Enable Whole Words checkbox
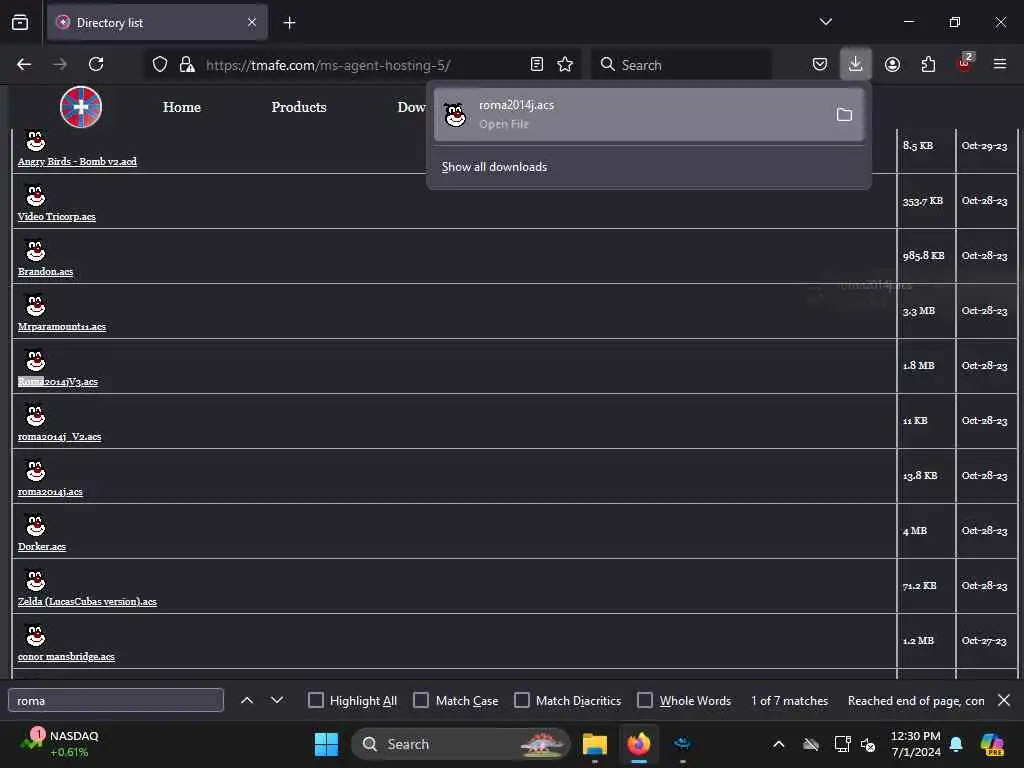This screenshot has width=1024, height=768. tap(645, 700)
